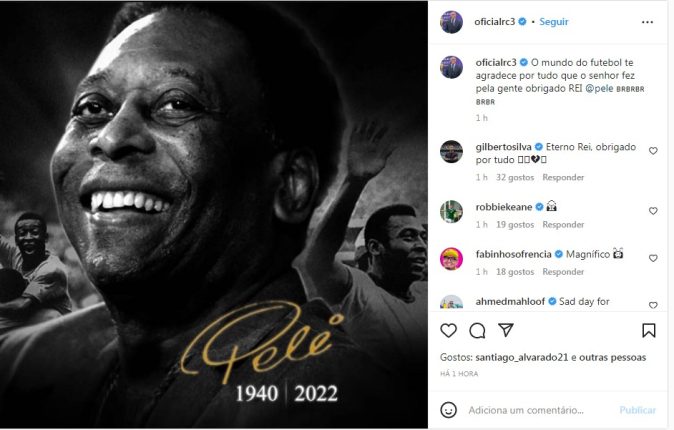
Task: Open comments via speech bubble icon
Action: coord(477,330)
